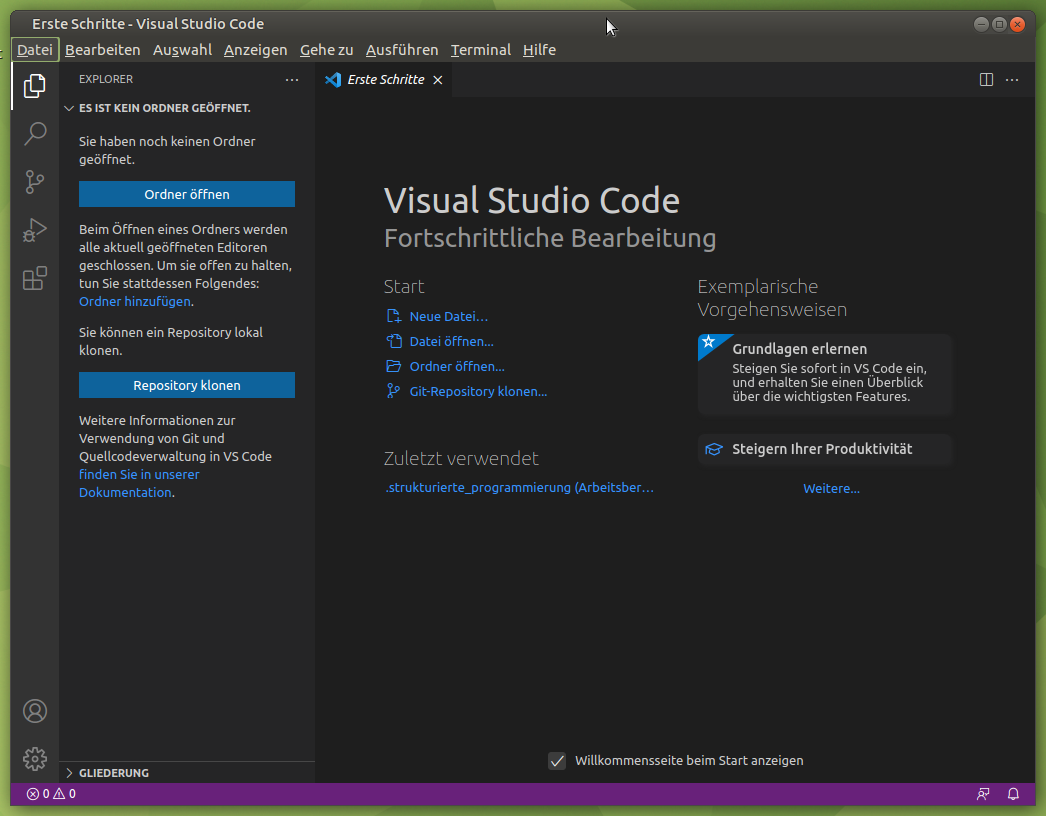
Task: Open recent .strukturierte_programmierung workspace
Action: (x=519, y=488)
